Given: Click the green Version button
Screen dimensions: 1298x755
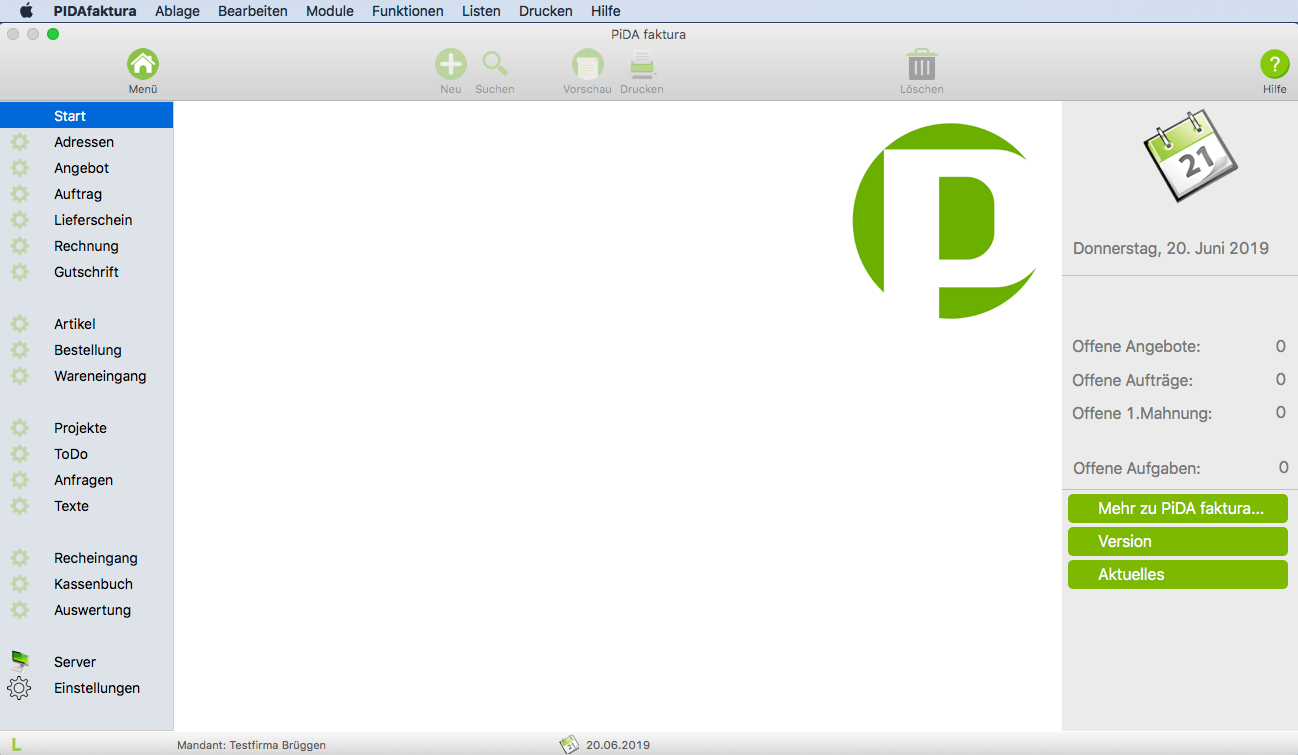Looking at the screenshot, I should (x=1178, y=541).
